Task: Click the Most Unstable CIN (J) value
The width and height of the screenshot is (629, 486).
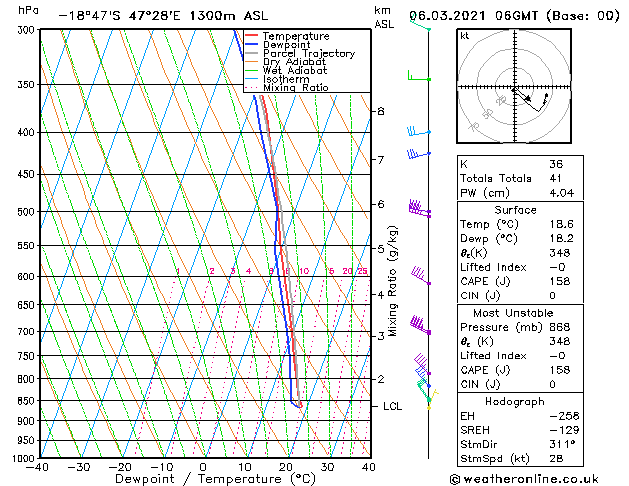Action: pos(553,384)
